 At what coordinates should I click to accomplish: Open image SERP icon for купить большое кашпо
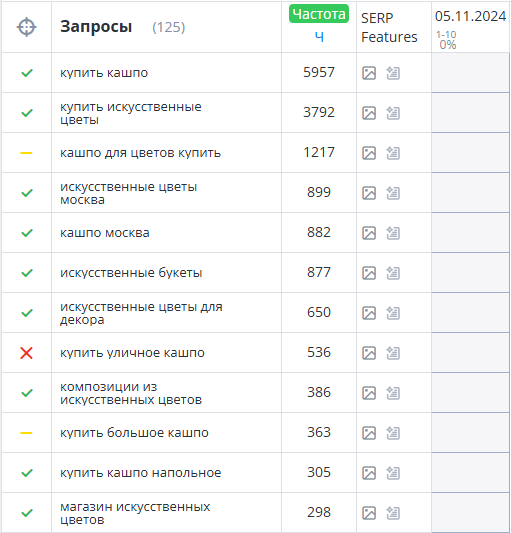pyautogui.click(x=369, y=433)
